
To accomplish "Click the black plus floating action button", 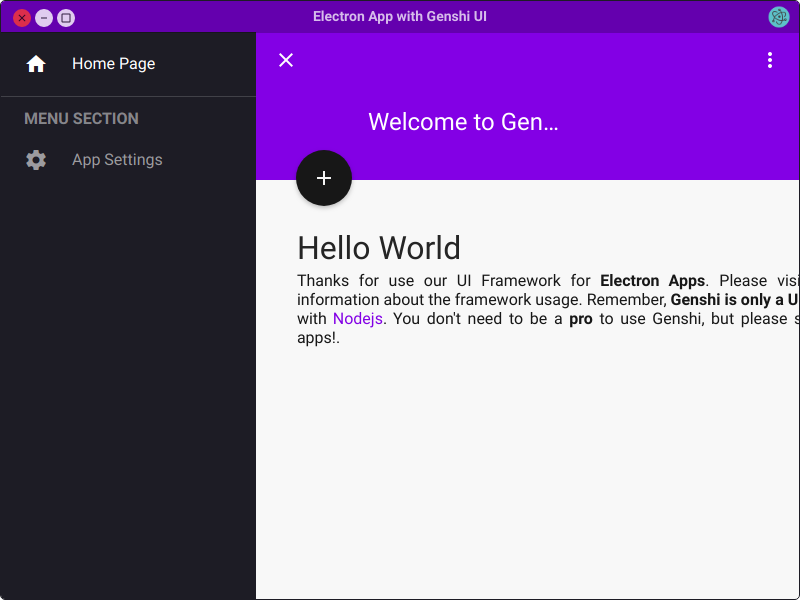I will tap(324, 178).
